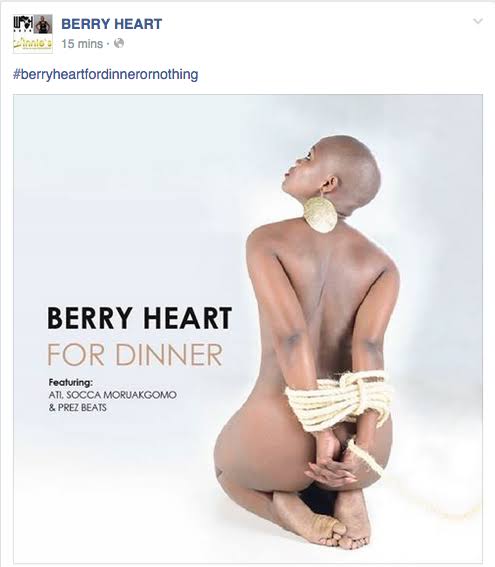495x567 pixels.
Task: Click the gold round earring in photo
Action: point(320,215)
